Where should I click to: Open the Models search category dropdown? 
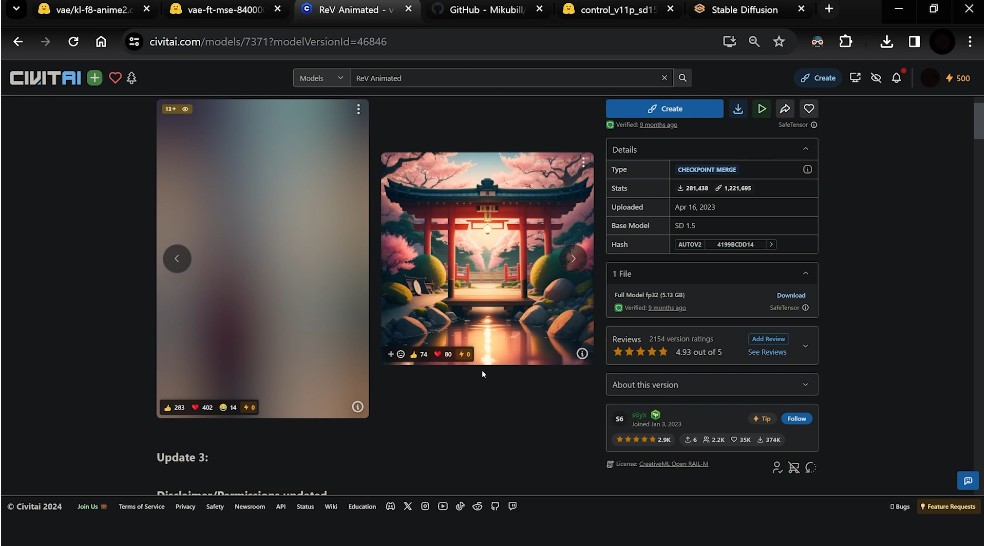pos(321,78)
